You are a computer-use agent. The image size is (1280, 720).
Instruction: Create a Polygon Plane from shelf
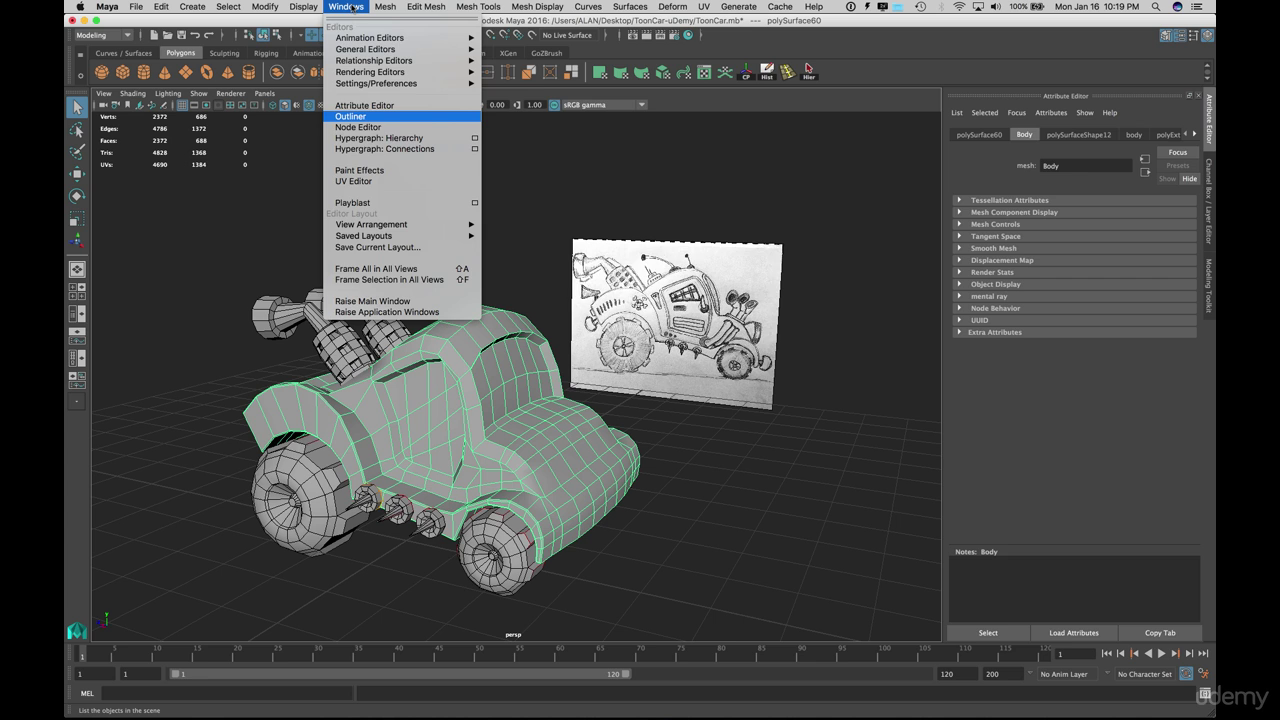point(185,72)
